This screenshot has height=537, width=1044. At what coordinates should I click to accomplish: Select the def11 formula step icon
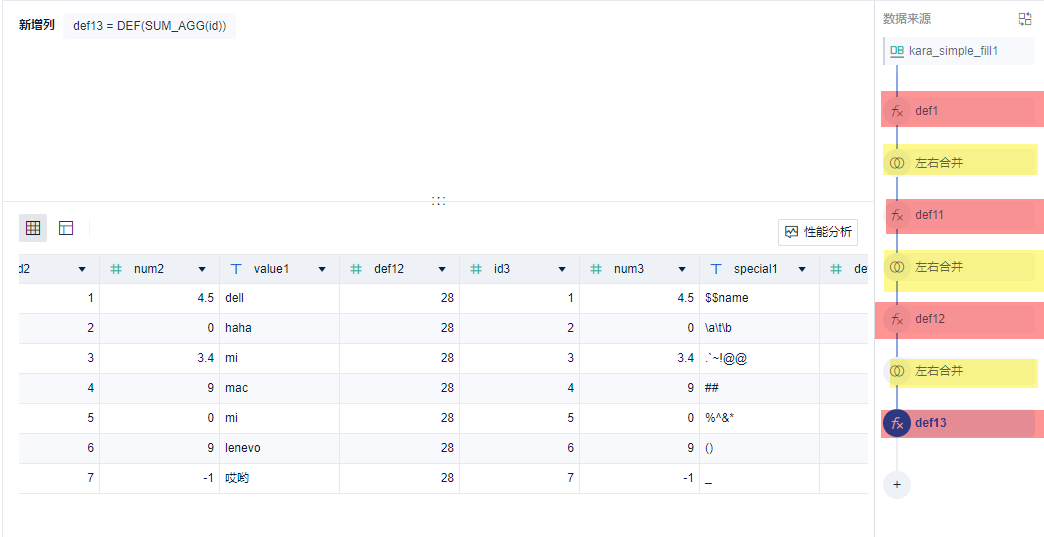click(897, 215)
